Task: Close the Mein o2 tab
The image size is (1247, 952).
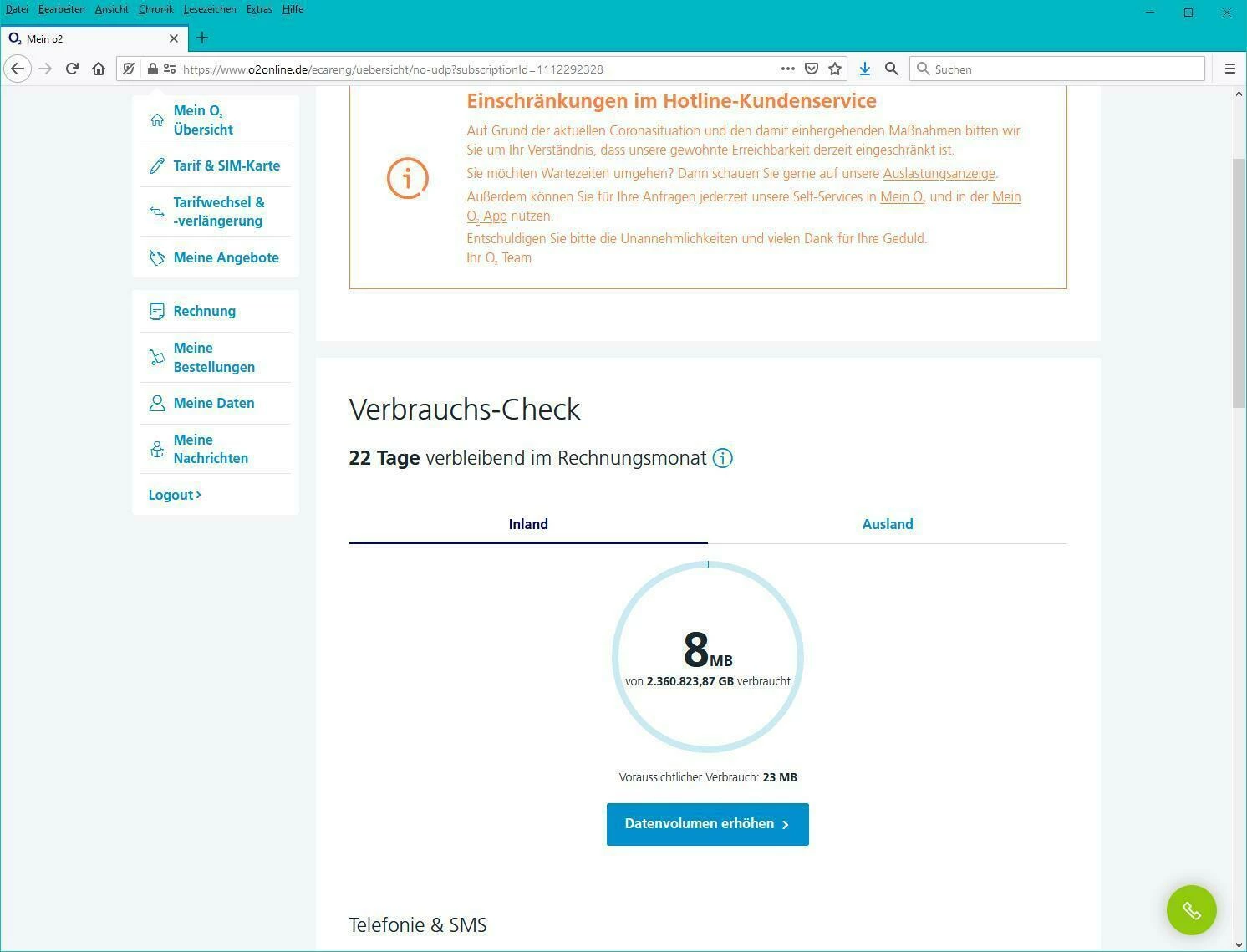Action: click(174, 38)
